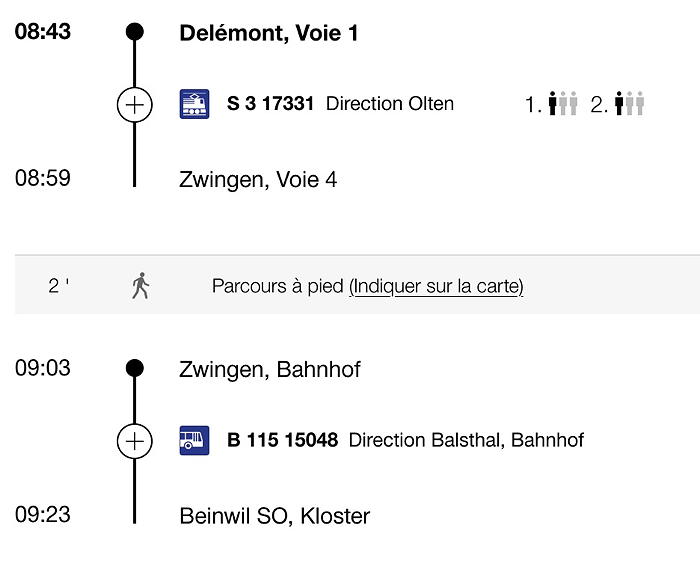
Task: Click the B 115 15048 bus label
Action: tap(282, 440)
